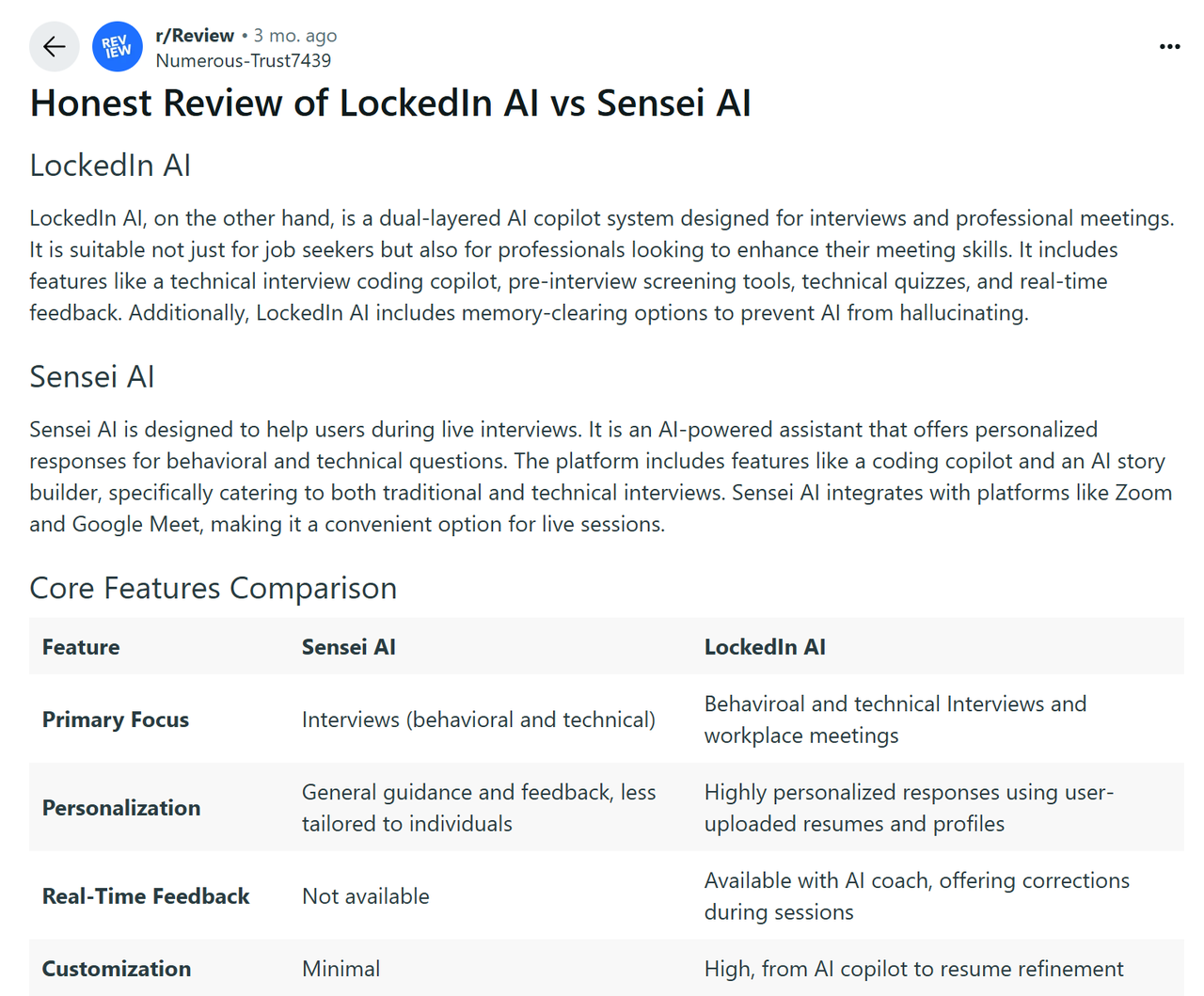1204x996 pixels.
Task: Click the 'Honest Review of LockedIn AI' title
Action: point(390,103)
